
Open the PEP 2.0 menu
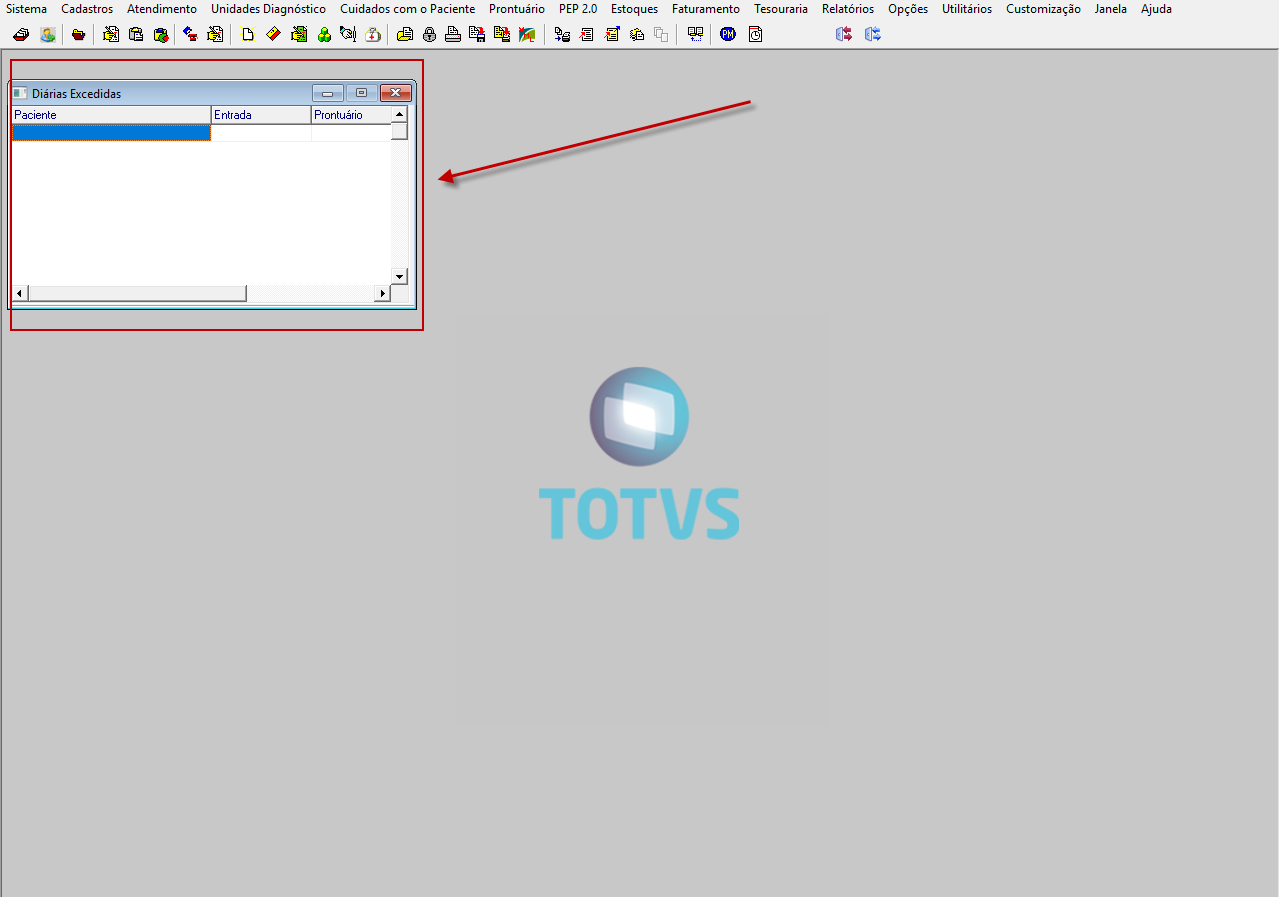point(578,9)
